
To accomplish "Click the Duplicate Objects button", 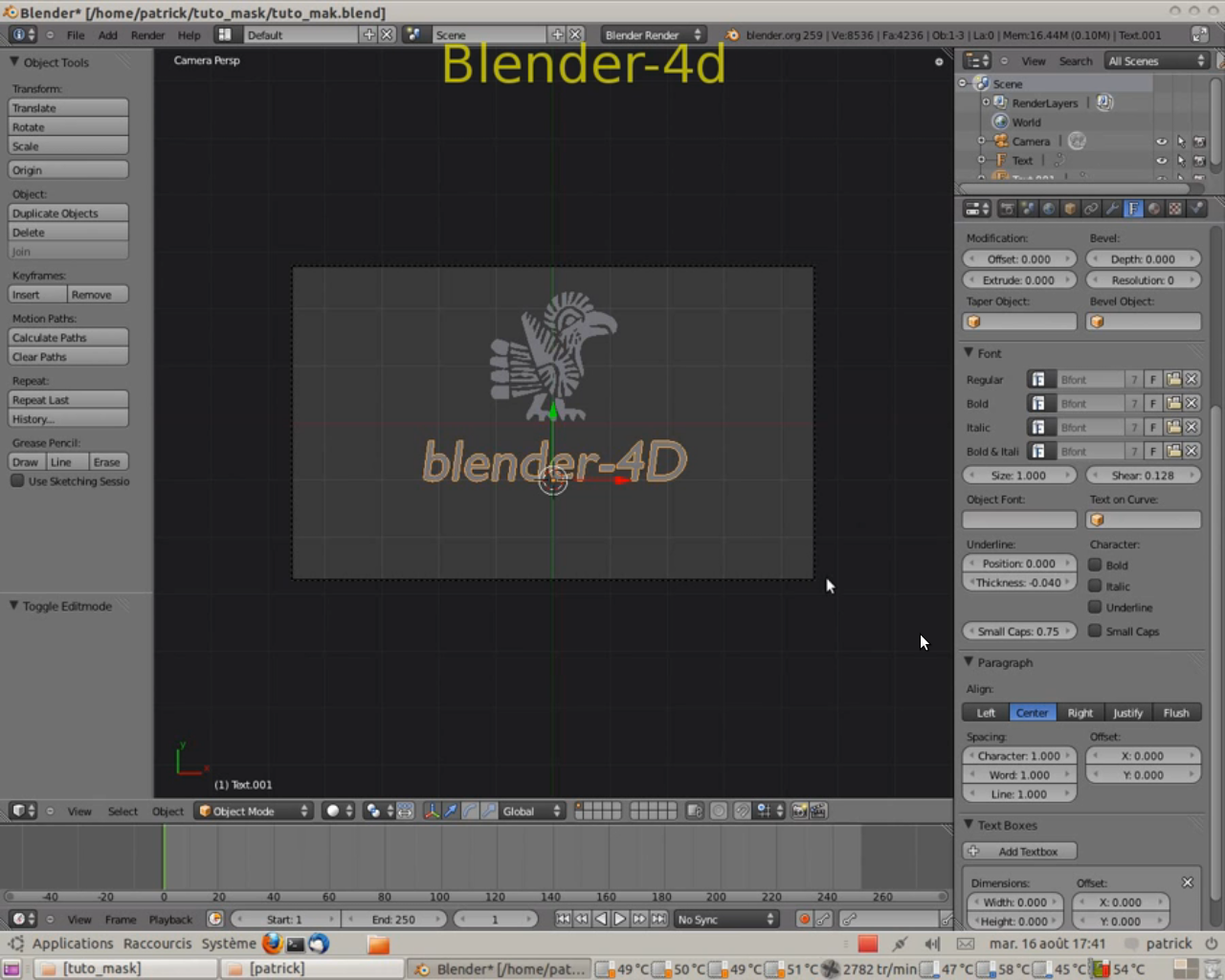I will tap(68, 212).
